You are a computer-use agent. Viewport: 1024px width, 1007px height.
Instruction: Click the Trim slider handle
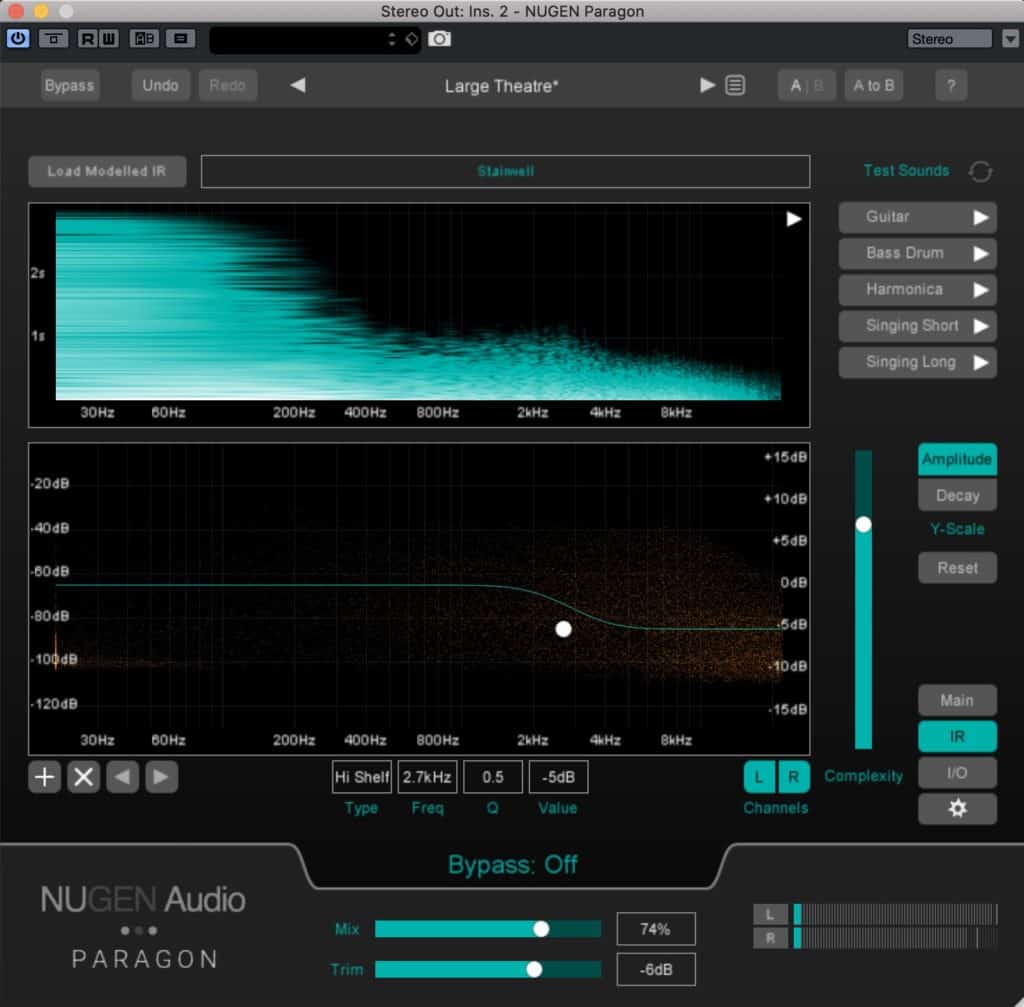(x=534, y=970)
